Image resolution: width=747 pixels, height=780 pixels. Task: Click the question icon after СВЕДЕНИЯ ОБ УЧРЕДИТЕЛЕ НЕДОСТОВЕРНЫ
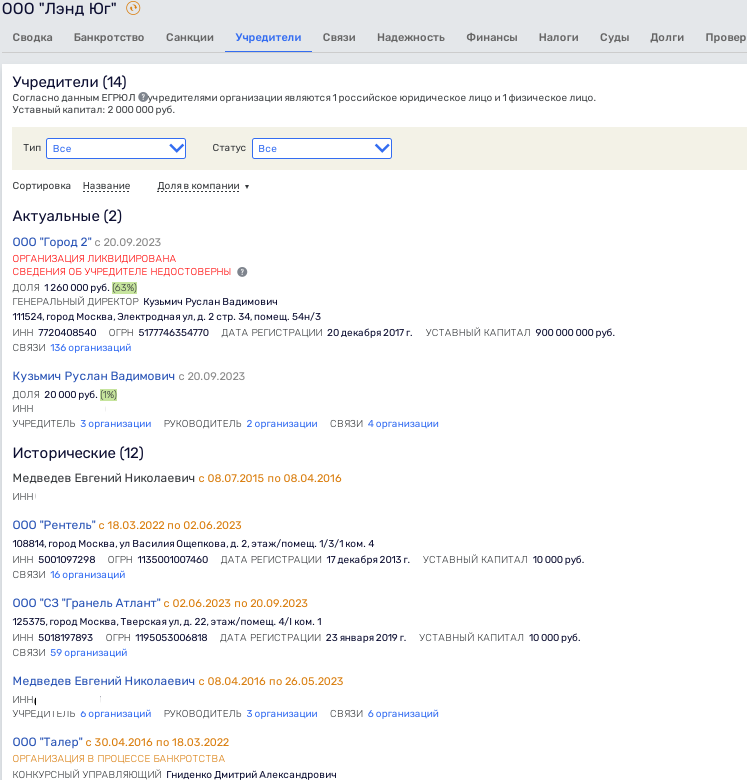(x=242, y=272)
